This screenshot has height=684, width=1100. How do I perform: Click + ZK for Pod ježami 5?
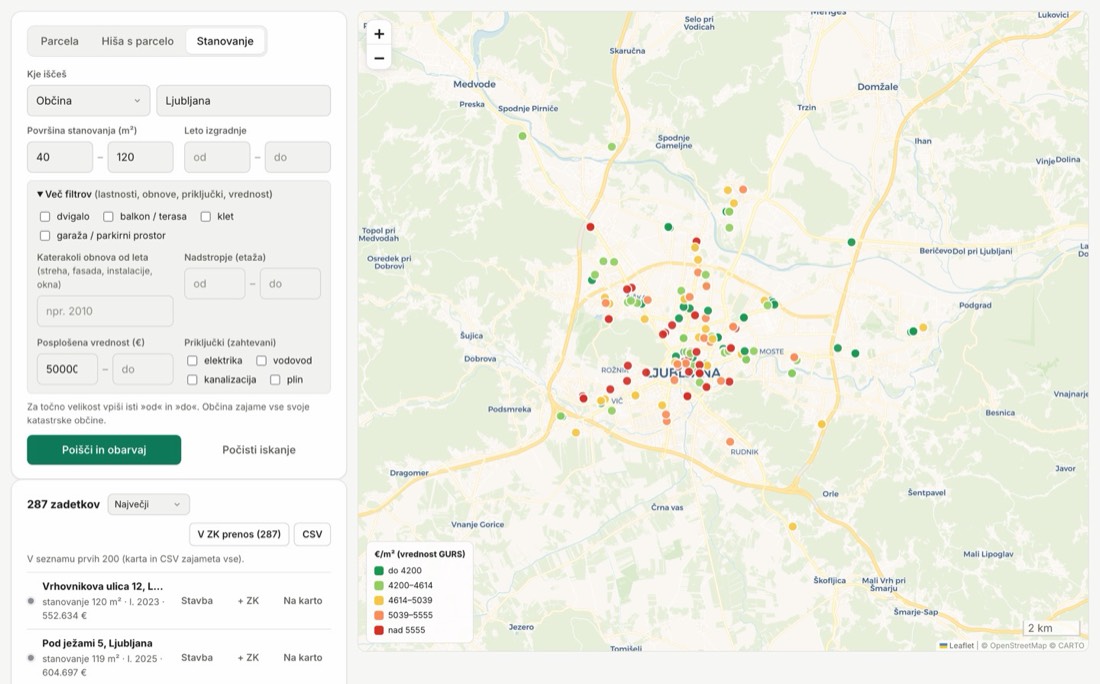click(248, 657)
